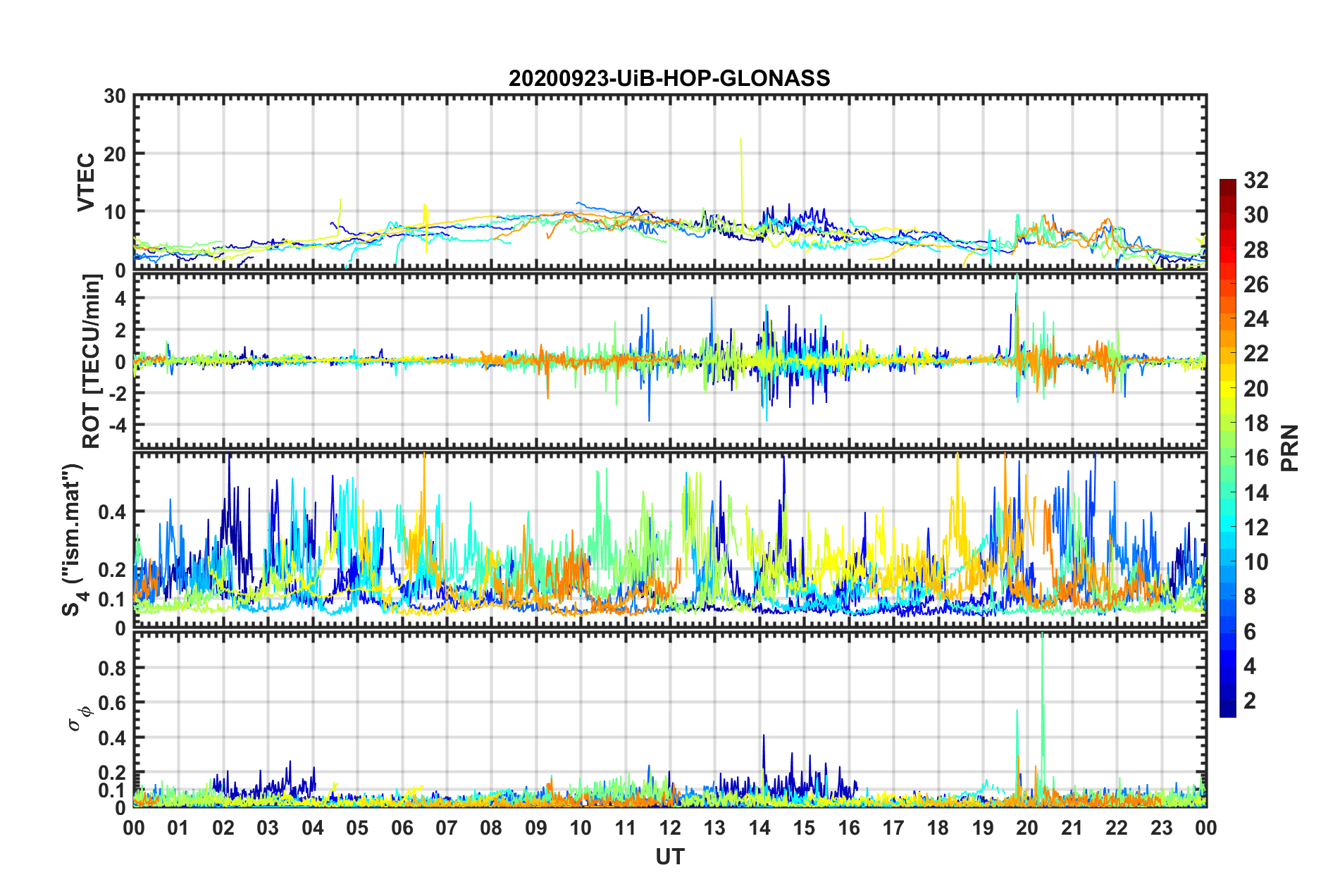Click colorbar tick label 16
The width and height of the screenshot is (1340, 896).
[x=1256, y=458]
